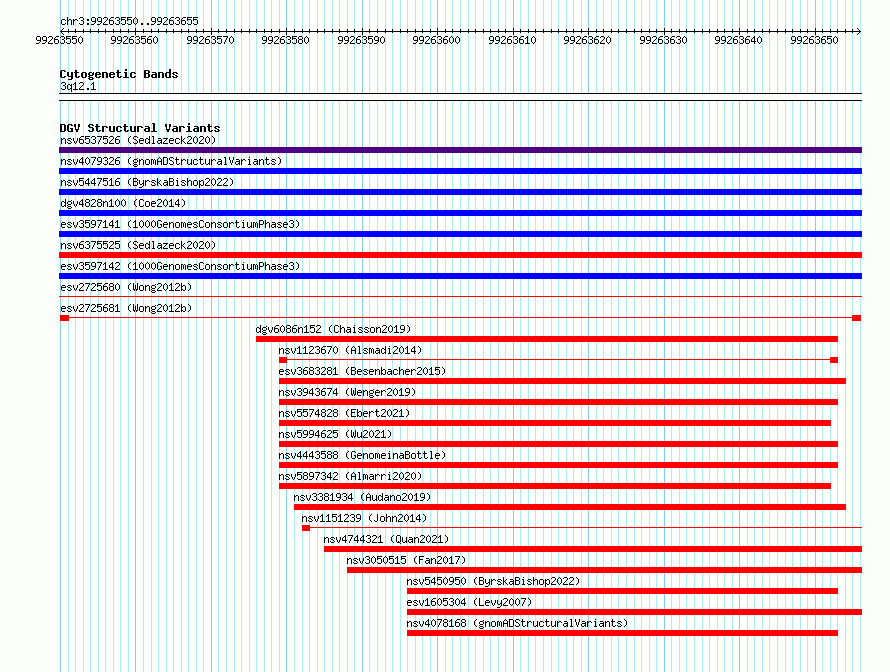Open nsv1123670 (Alsmadi2014) variant label
This screenshot has width=890, height=672.
350,350
